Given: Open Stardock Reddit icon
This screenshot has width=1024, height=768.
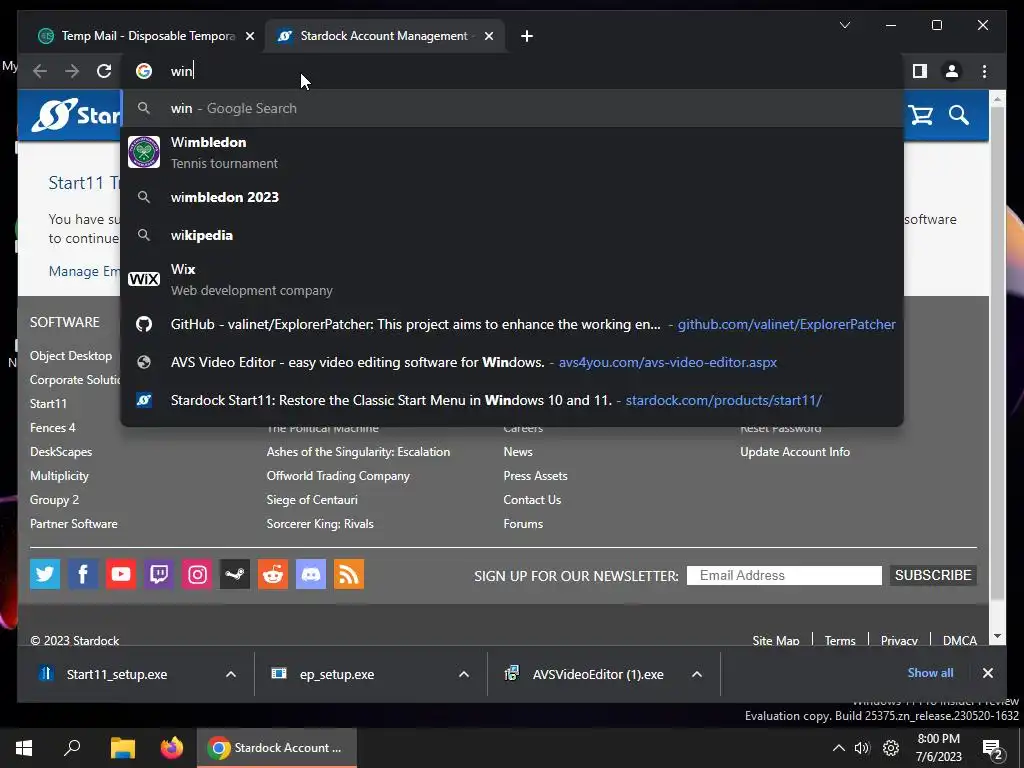Looking at the screenshot, I should (x=273, y=574).
